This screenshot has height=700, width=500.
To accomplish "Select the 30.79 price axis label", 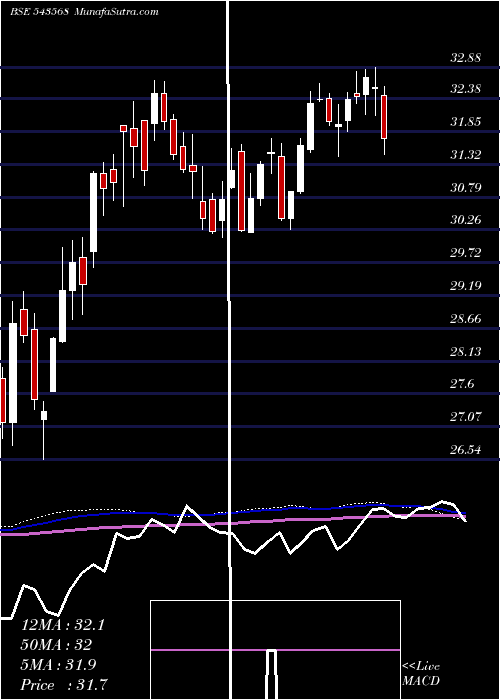I will point(466,188).
